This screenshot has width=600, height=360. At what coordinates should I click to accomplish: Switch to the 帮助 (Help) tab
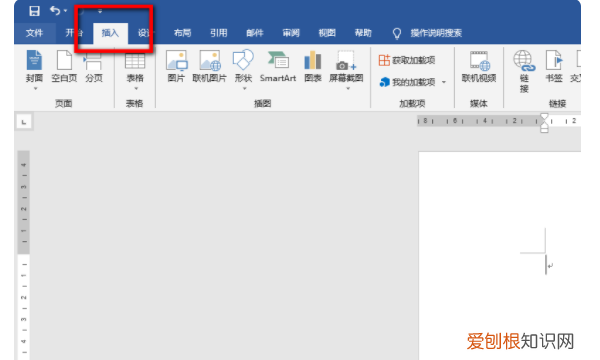(x=363, y=33)
